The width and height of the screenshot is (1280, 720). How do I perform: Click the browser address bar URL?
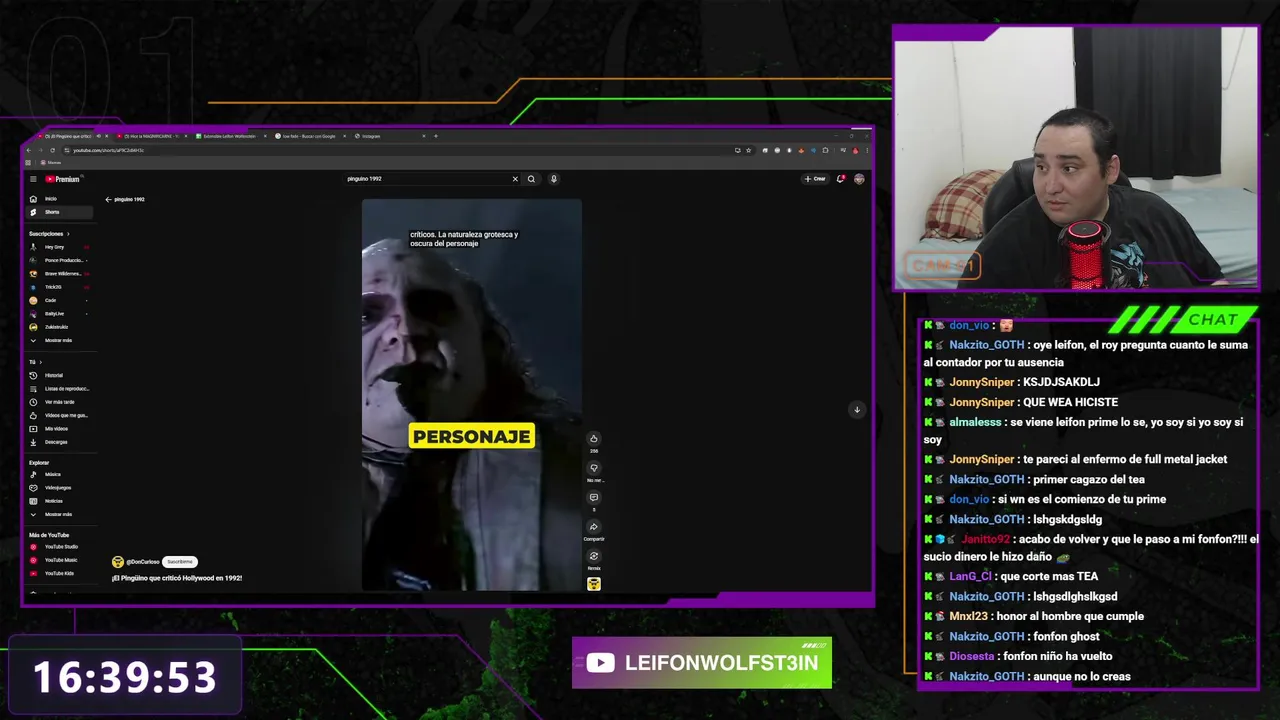pyautogui.click(x=108, y=150)
